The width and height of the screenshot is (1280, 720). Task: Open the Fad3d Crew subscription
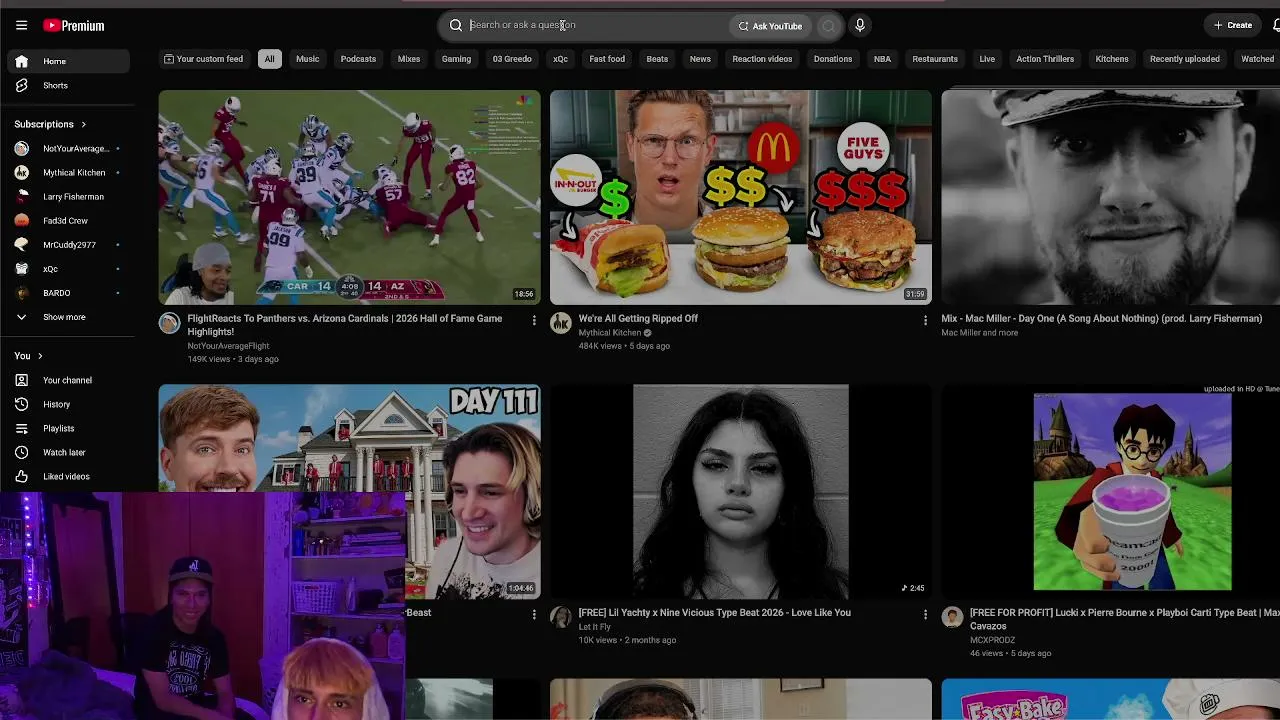tap(68, 220)
